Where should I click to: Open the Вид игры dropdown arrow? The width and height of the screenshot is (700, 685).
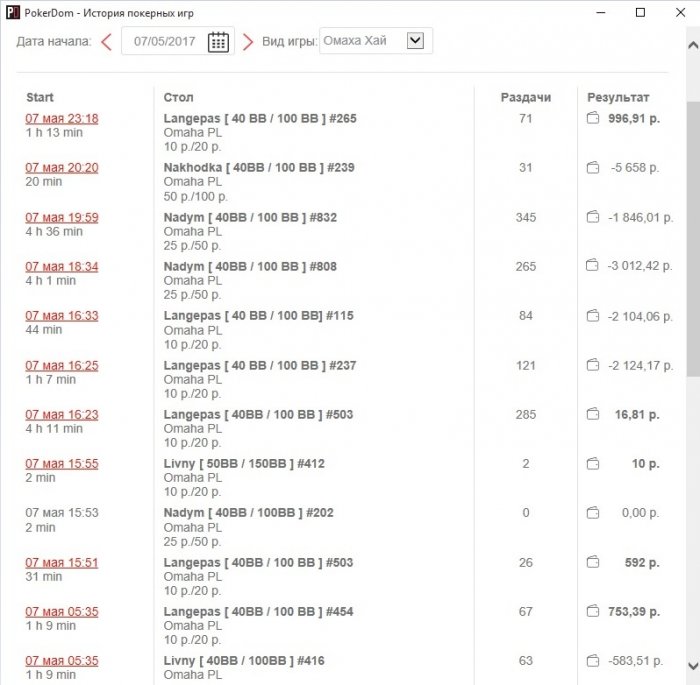pyautogui.click(x=415, y=41)
